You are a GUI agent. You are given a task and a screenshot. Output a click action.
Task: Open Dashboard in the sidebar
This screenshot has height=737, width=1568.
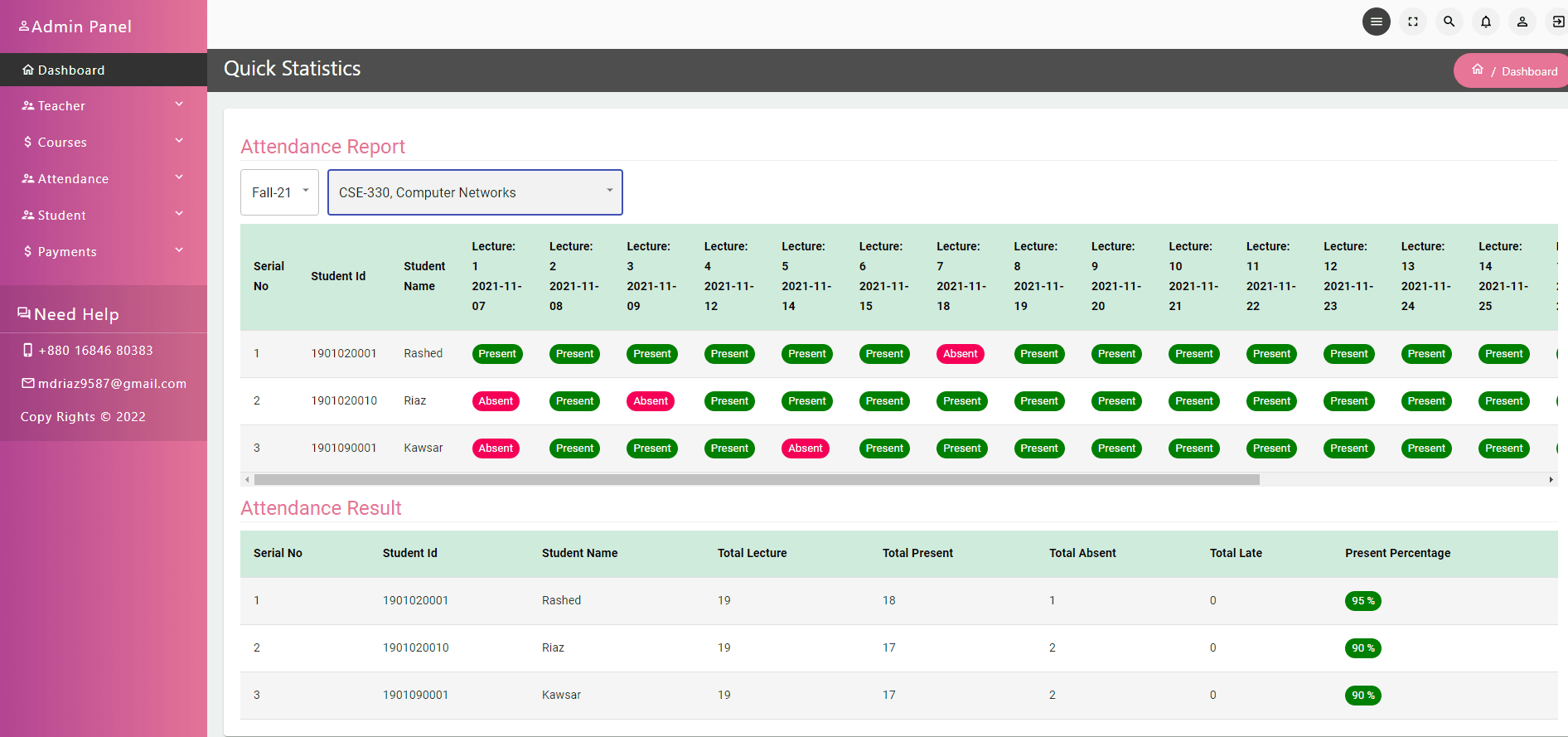click(104, 70)
